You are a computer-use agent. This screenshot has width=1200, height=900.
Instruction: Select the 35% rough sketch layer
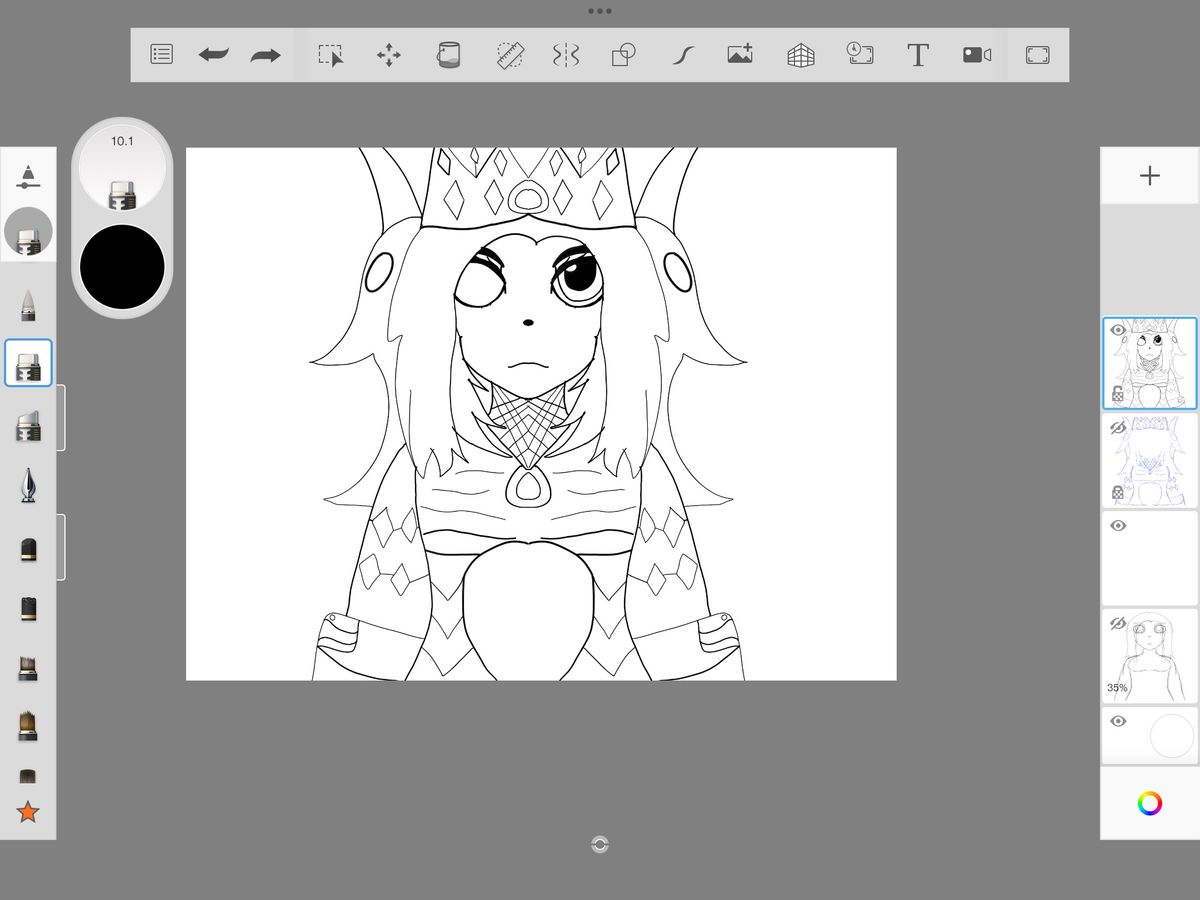(x=1150, y=656)
